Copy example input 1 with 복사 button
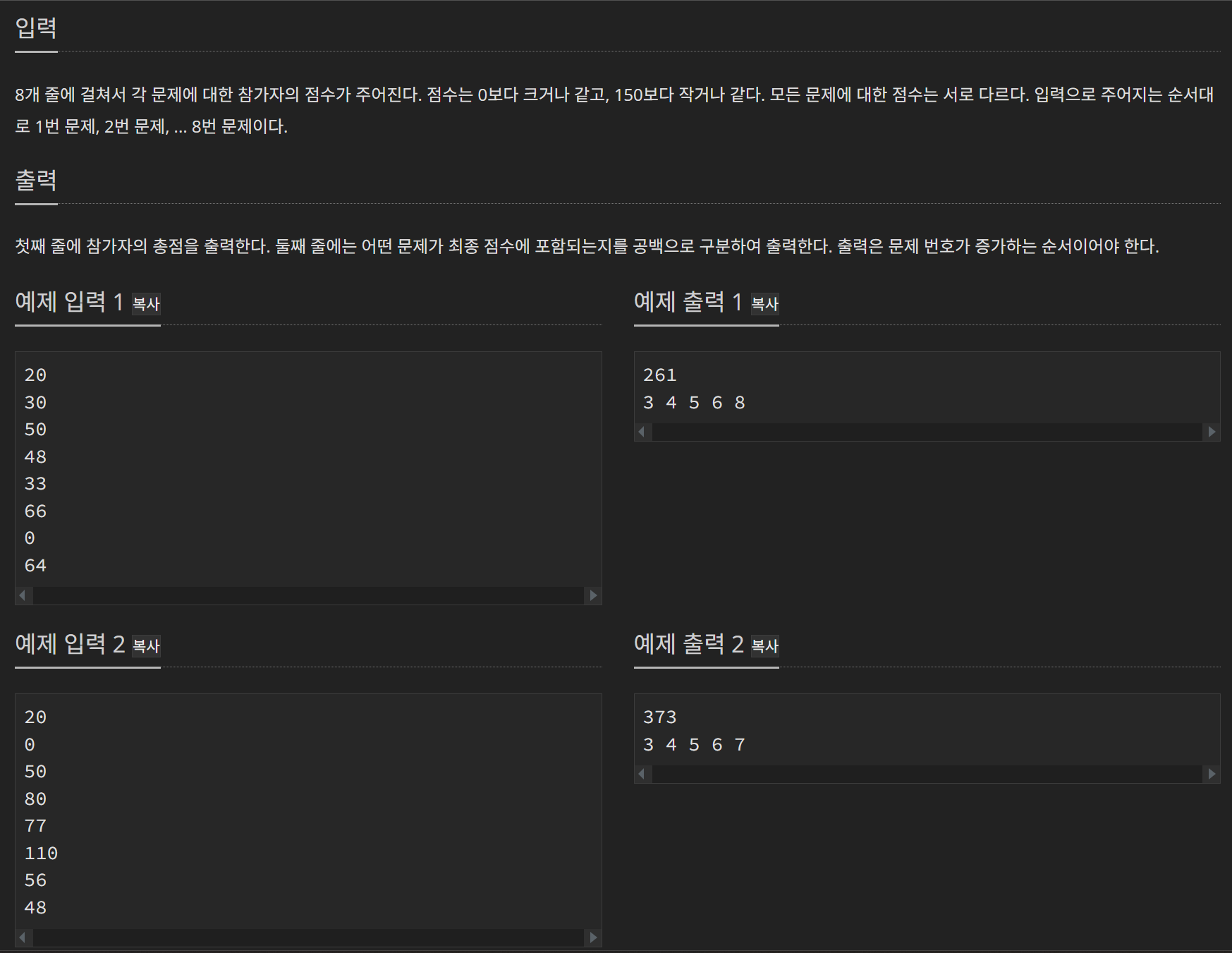1232x953 pixels. (146, 304)
